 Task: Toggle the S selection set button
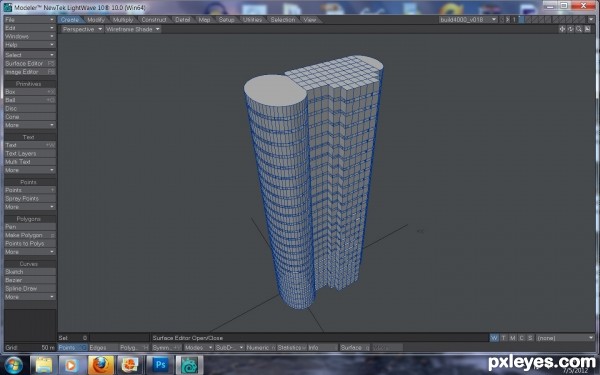[x=530, y=338]
